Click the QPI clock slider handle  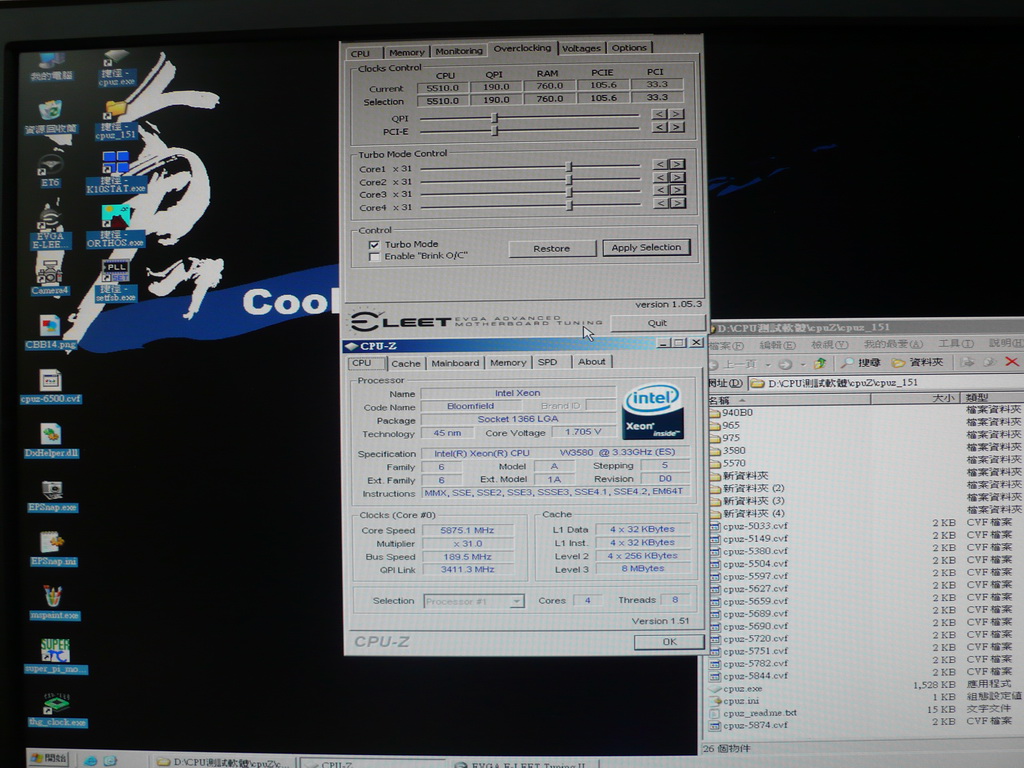click(495, 118)
